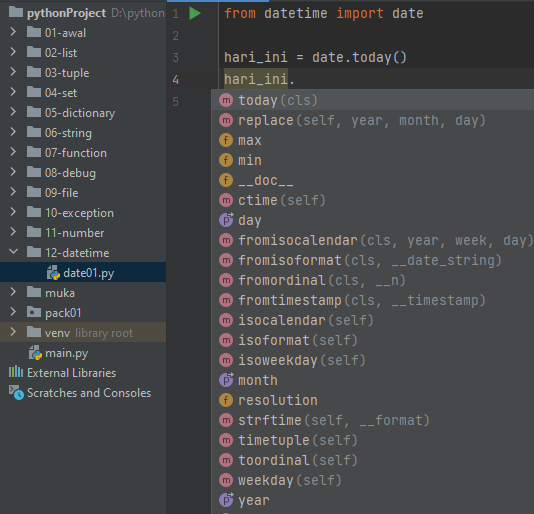534x514 pixels.
Task: Expand the venv library root folder
Action: coord(13,332)
